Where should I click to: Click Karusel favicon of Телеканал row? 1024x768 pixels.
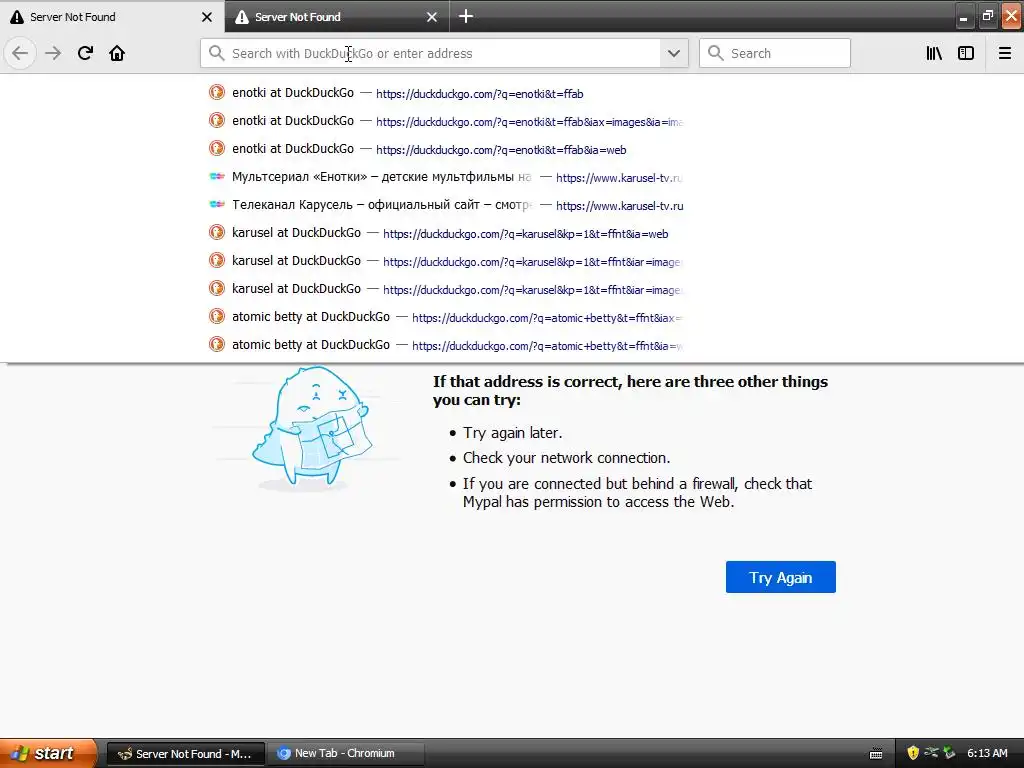click(217, 204)
